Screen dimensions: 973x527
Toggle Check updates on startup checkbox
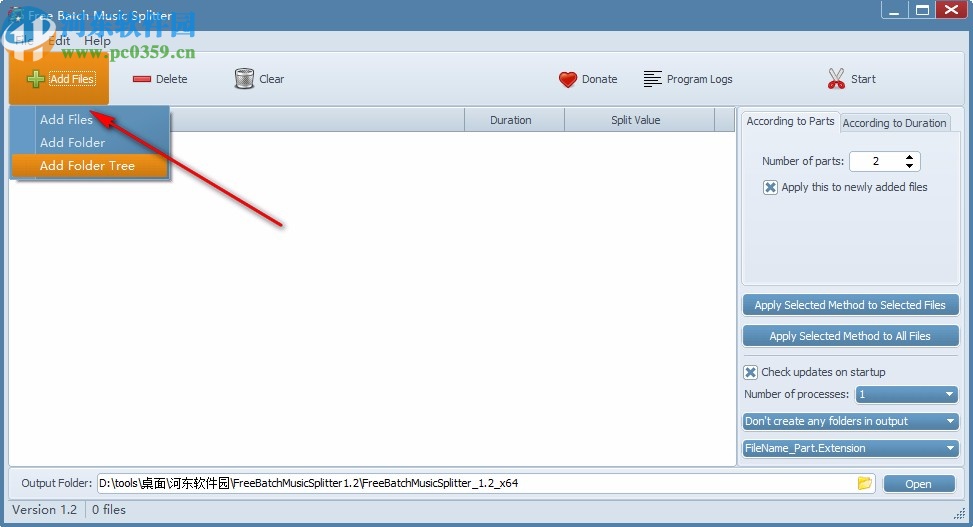pos(750,372)
